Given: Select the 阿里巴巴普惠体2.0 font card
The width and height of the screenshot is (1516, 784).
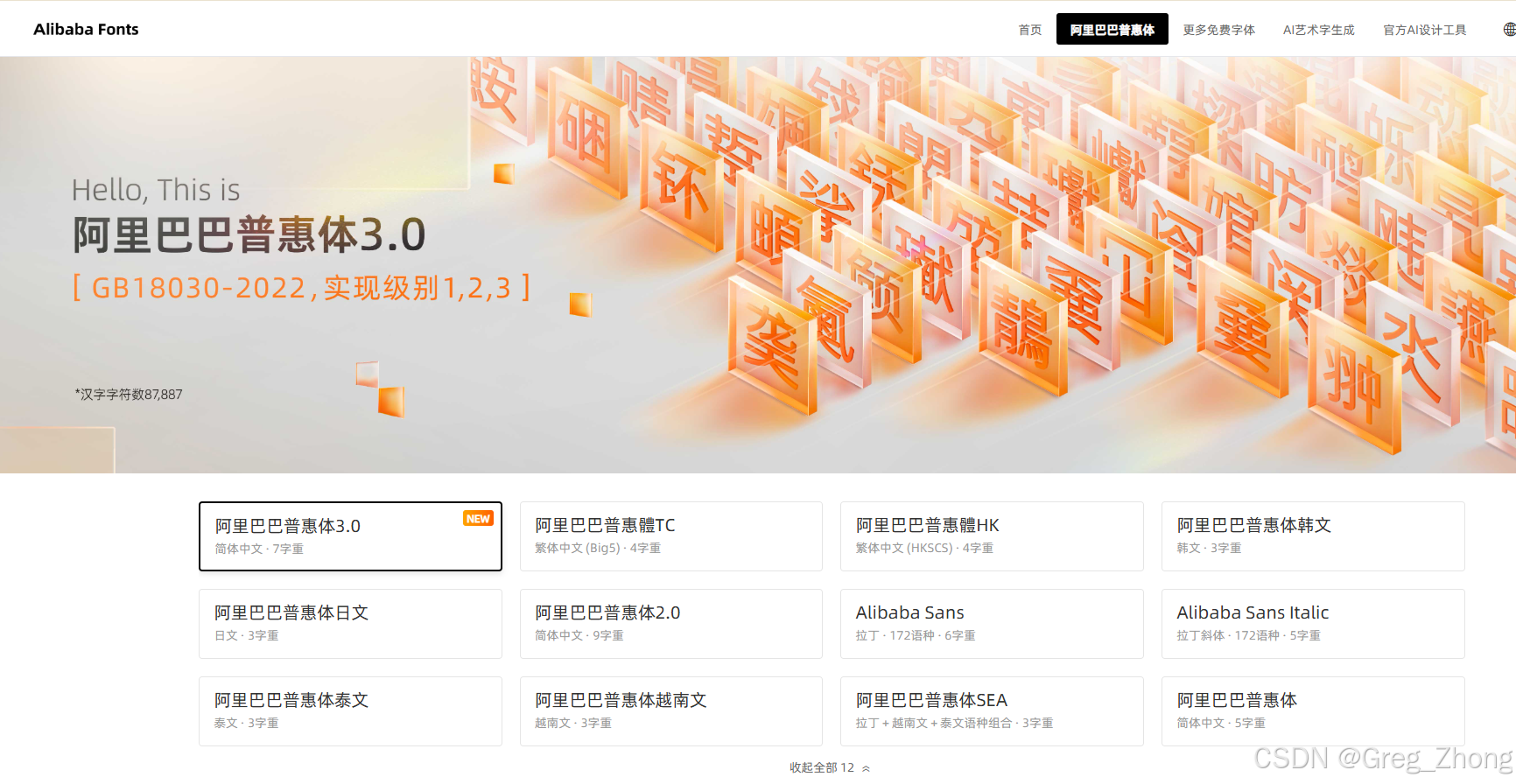Looking at the screenshot, I should coord(671,624).
